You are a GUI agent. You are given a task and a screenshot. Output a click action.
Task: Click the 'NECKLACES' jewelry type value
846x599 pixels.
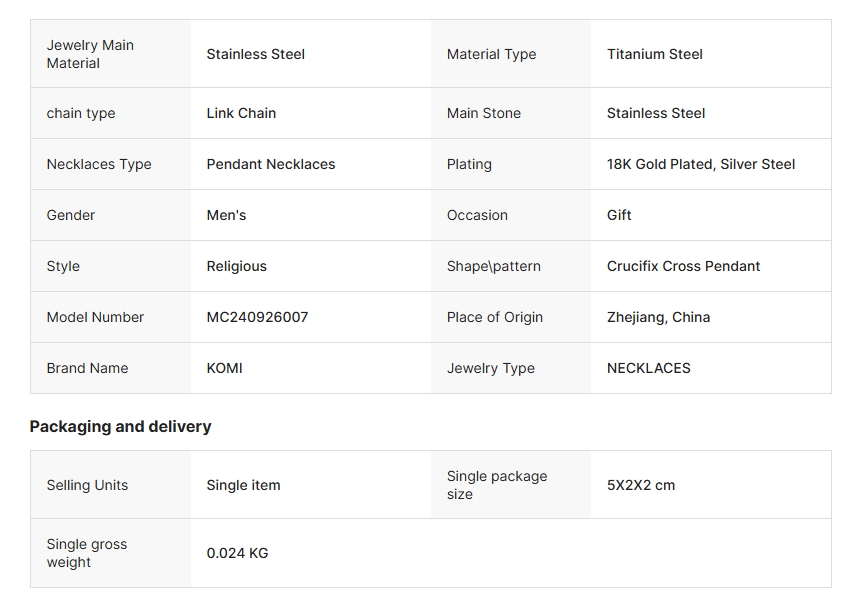coord(649,368)
